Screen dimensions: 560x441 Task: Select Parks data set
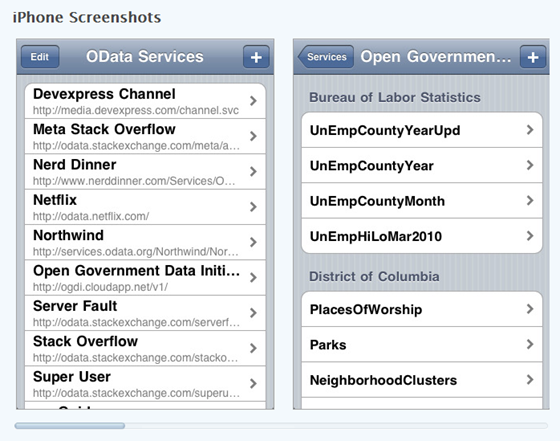(422, 345)
